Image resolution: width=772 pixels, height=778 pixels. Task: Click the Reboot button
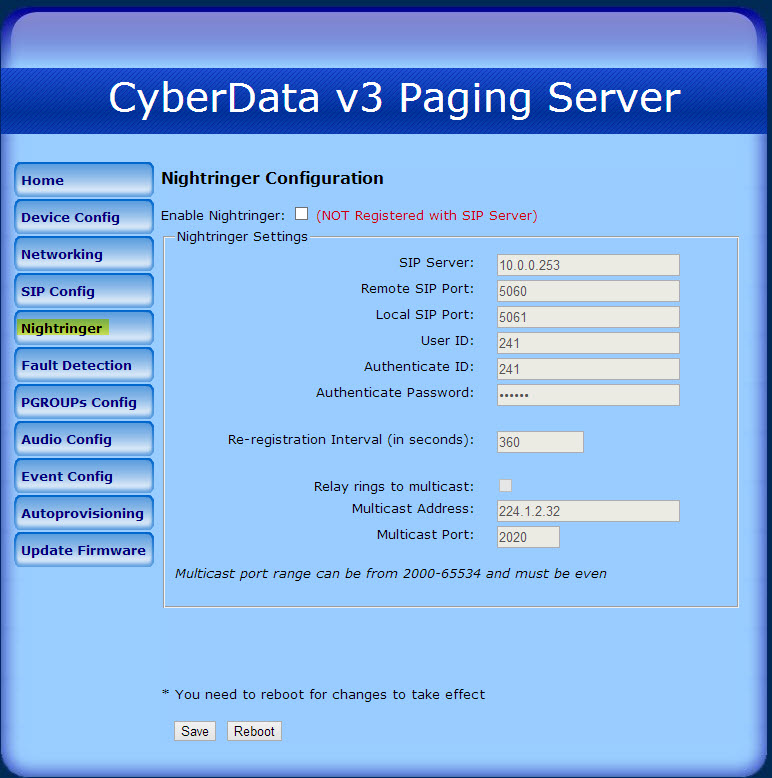254,731
